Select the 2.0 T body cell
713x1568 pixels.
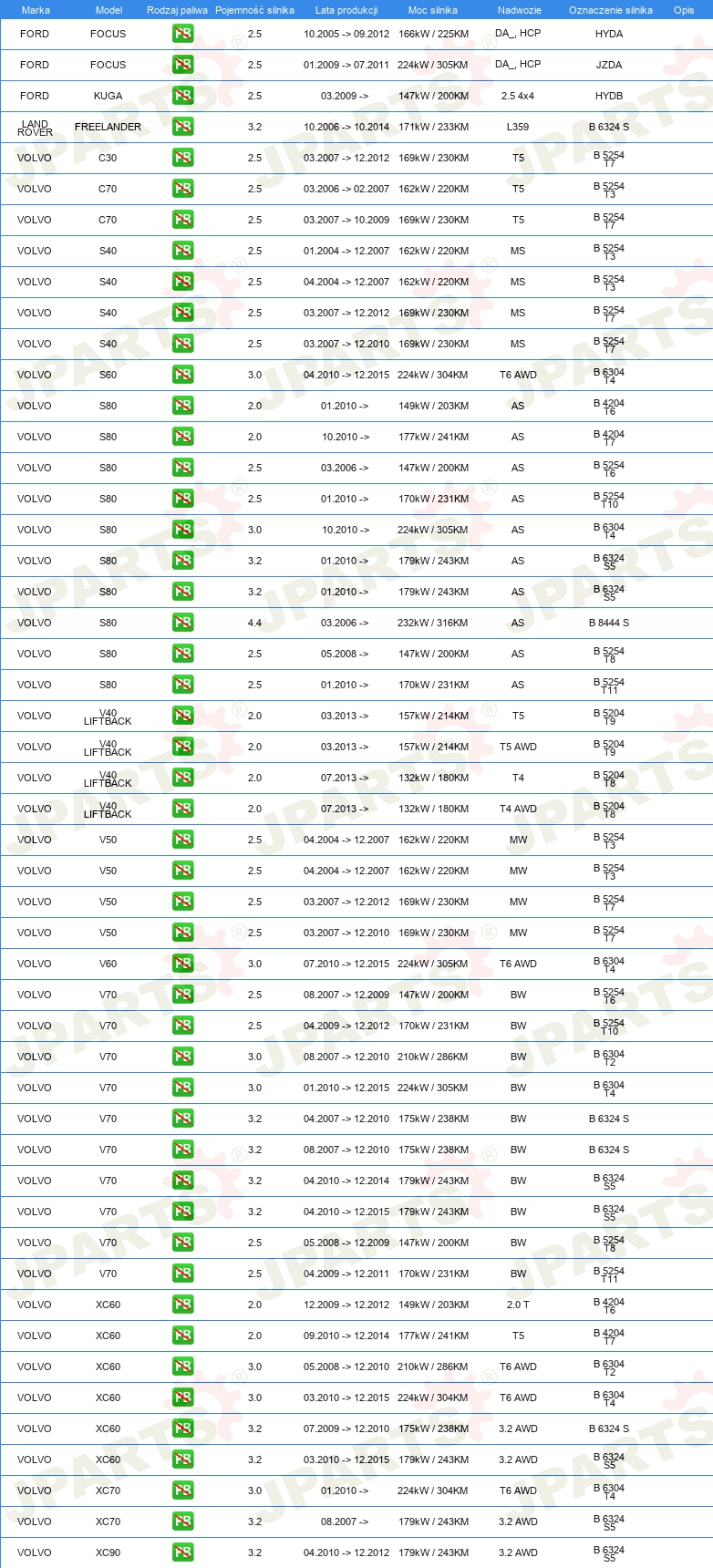(518, 1305)
